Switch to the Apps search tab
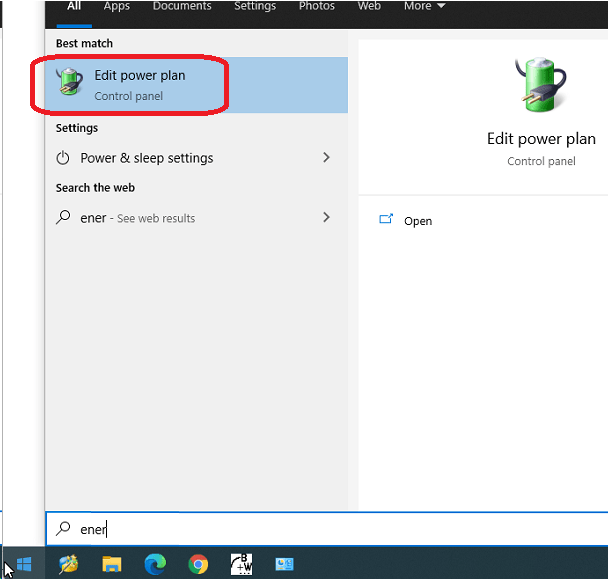The width and height of the screenshot is (608, 580). 117,6
